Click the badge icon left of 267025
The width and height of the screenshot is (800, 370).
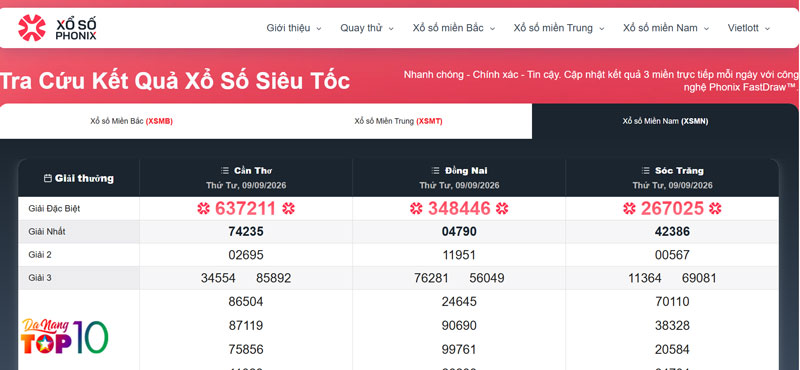630,208
